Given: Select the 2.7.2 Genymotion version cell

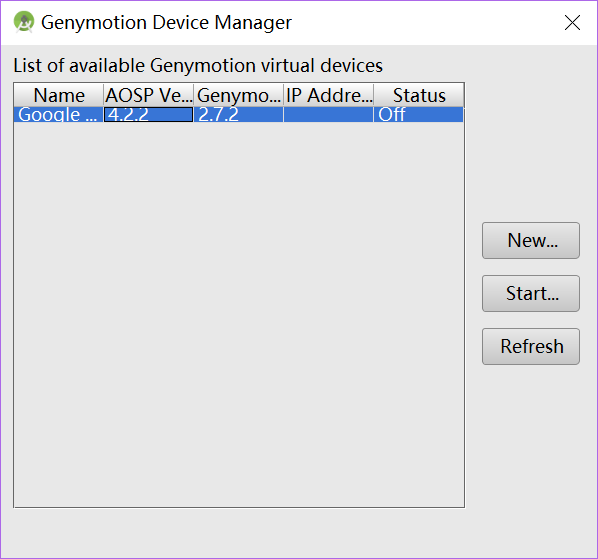Looking at the screenshot, I should click(x=239, y=114).
